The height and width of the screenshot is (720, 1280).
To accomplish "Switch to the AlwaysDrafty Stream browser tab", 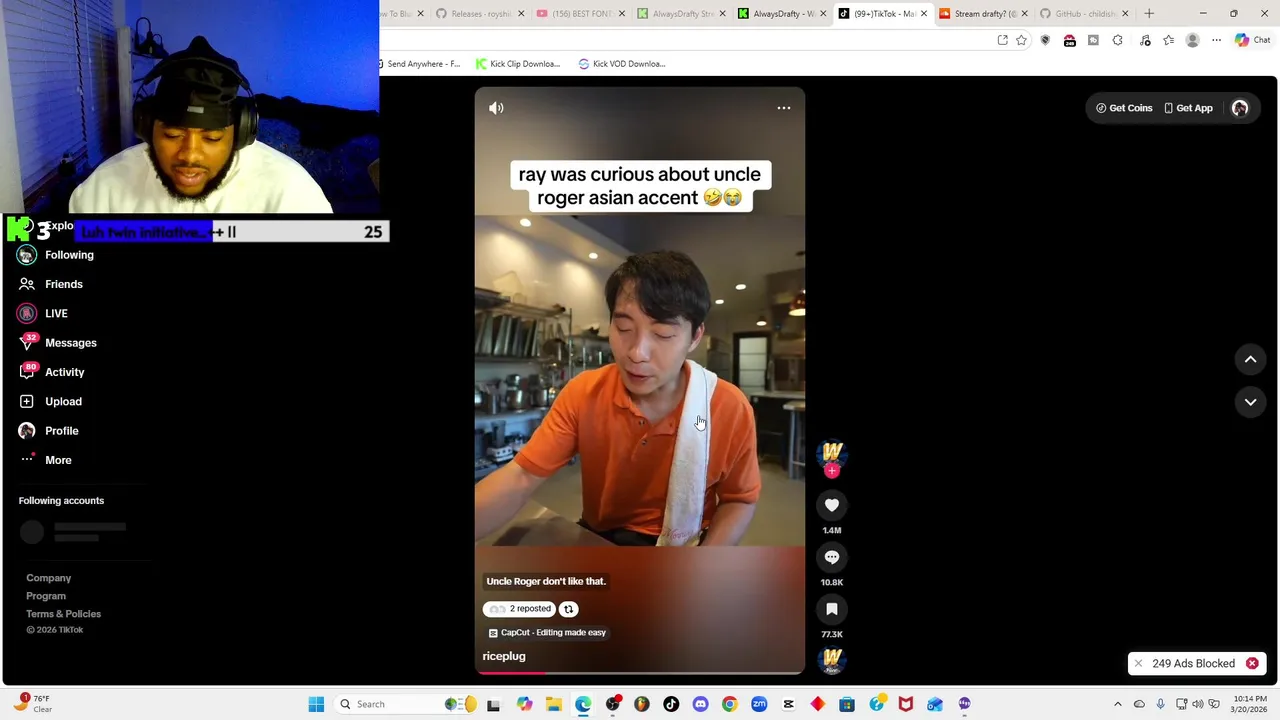I will pyautogui.click(x=681, y=14).
